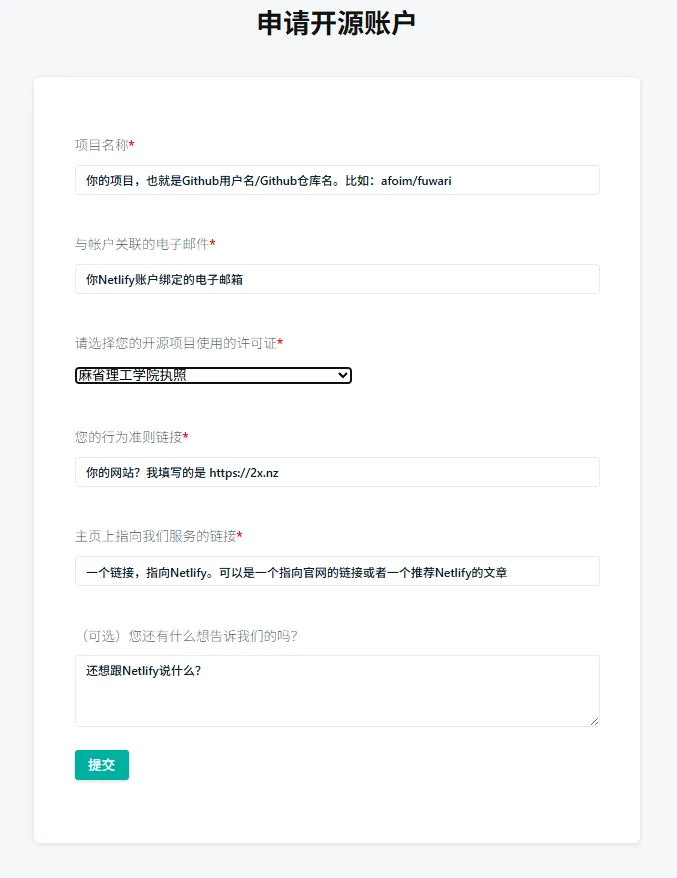
Task: Click the red asterisk beside 行为准则链接
Action: coord(186,437)
